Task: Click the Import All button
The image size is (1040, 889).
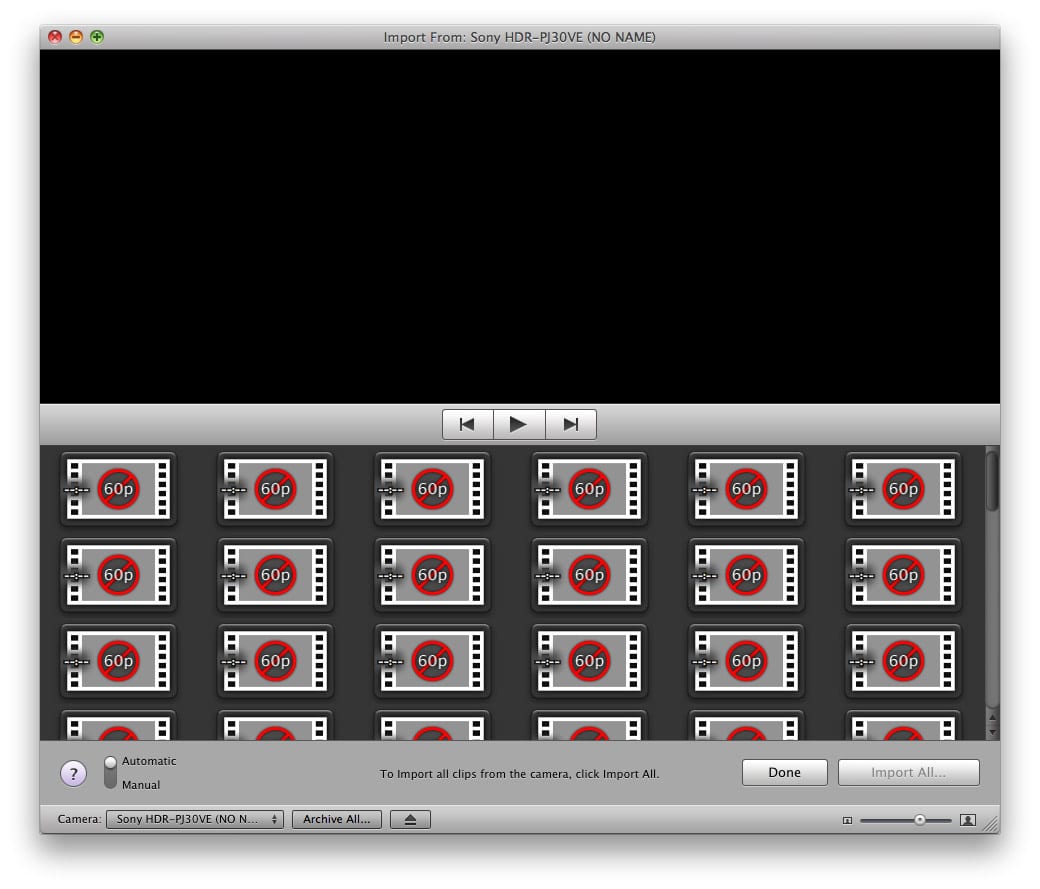Action: click(x=908, y=772)
